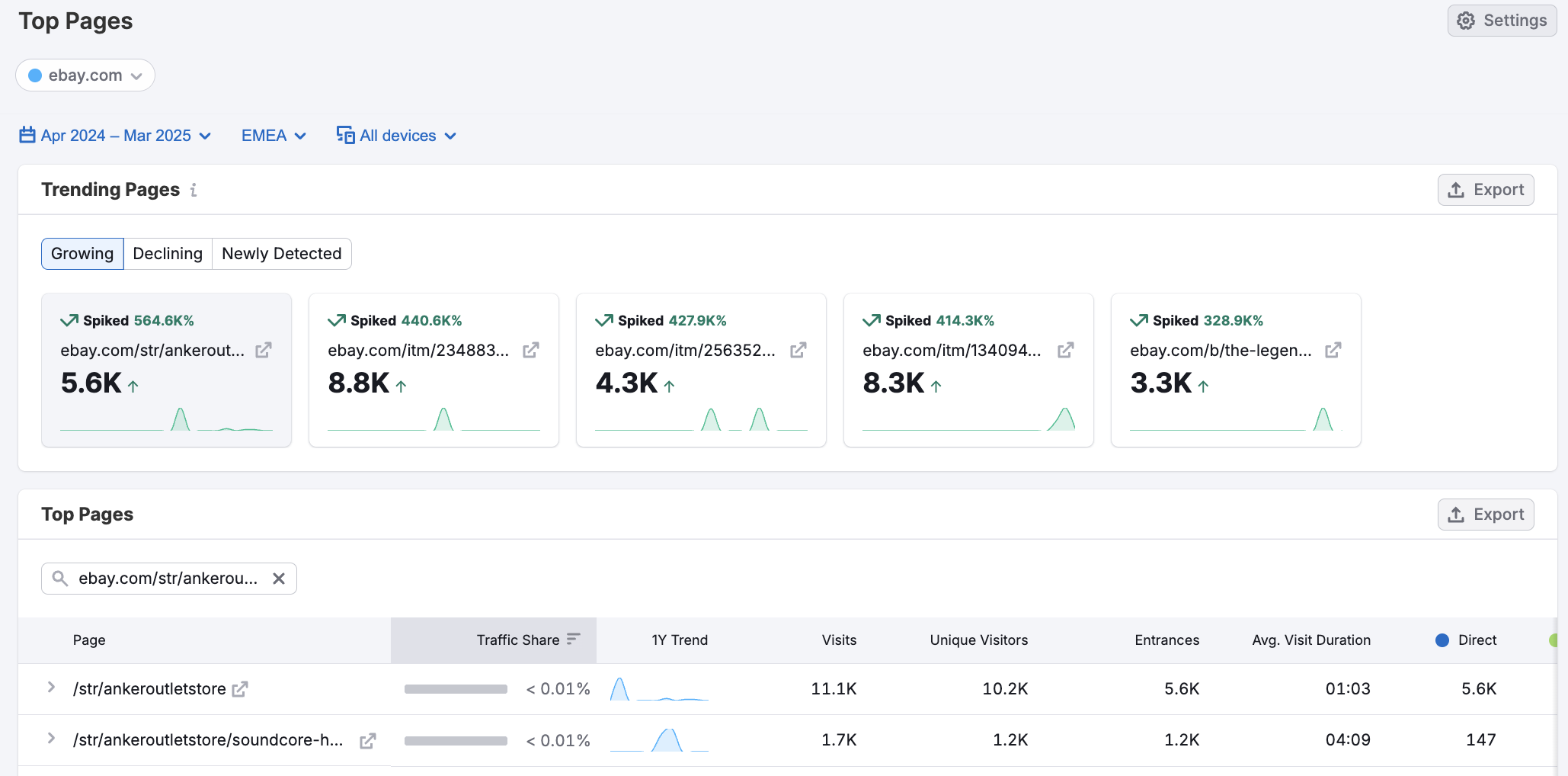Open /str/ankeroutletstore page in new tab
The width and height of the screenshot is (1568, 776).
[240, 689]
